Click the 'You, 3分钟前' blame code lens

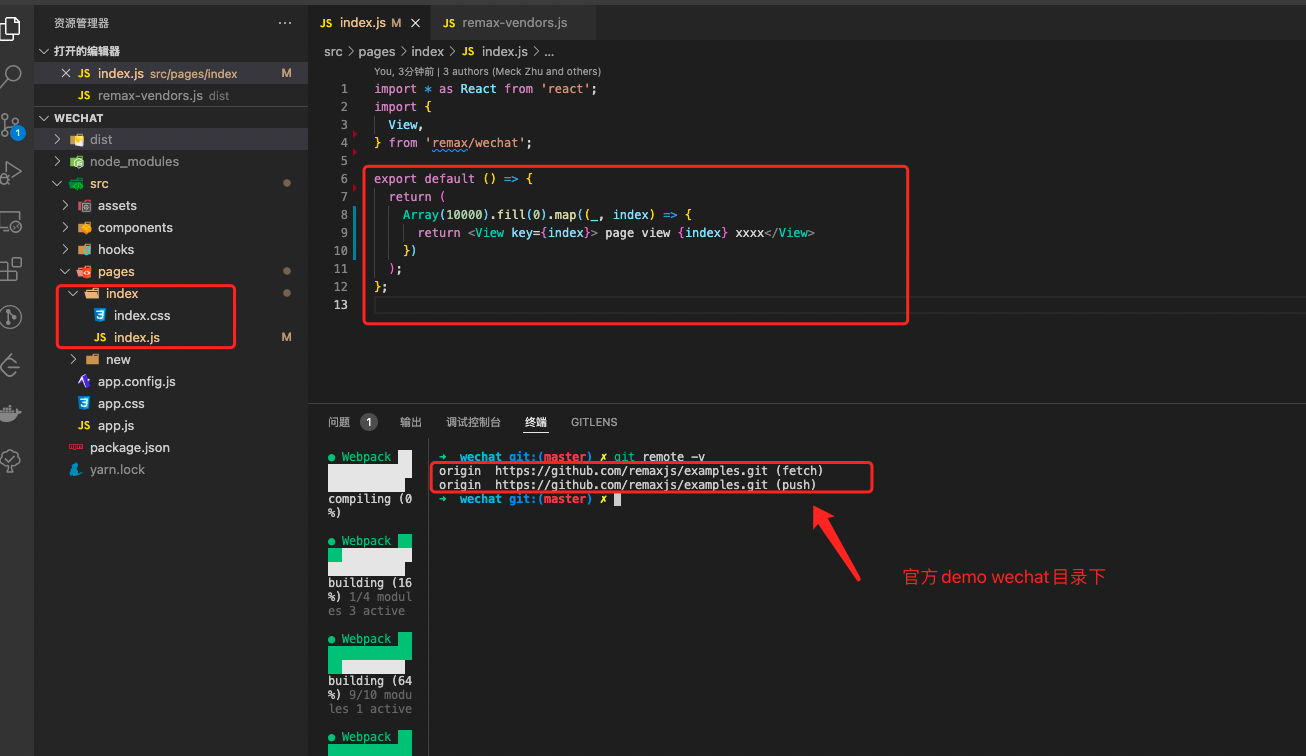tap(404, 72)
